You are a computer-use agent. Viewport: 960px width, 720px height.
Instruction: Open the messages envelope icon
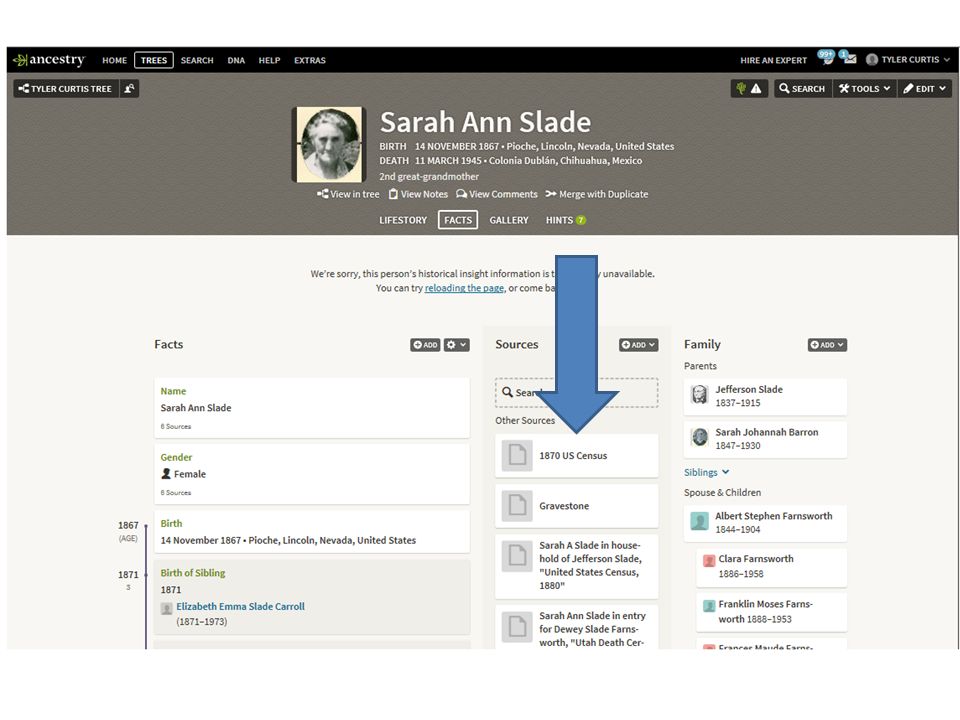tap(848, 58)
